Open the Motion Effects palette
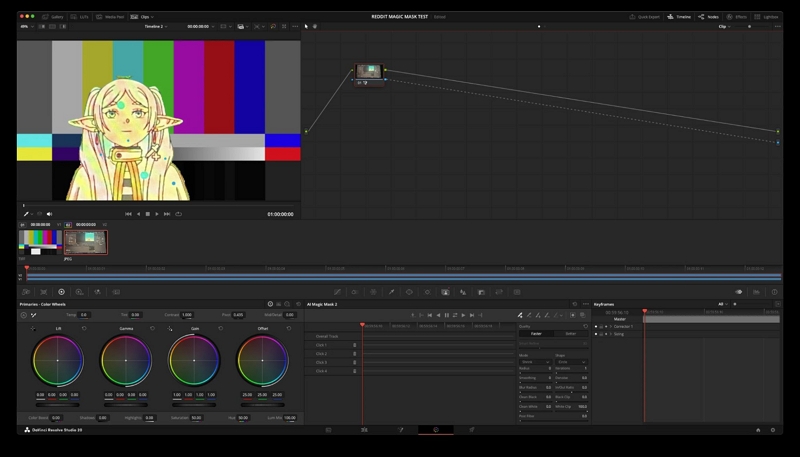The height and width of the screenshot is (457, 800). (x=116, y=292)
